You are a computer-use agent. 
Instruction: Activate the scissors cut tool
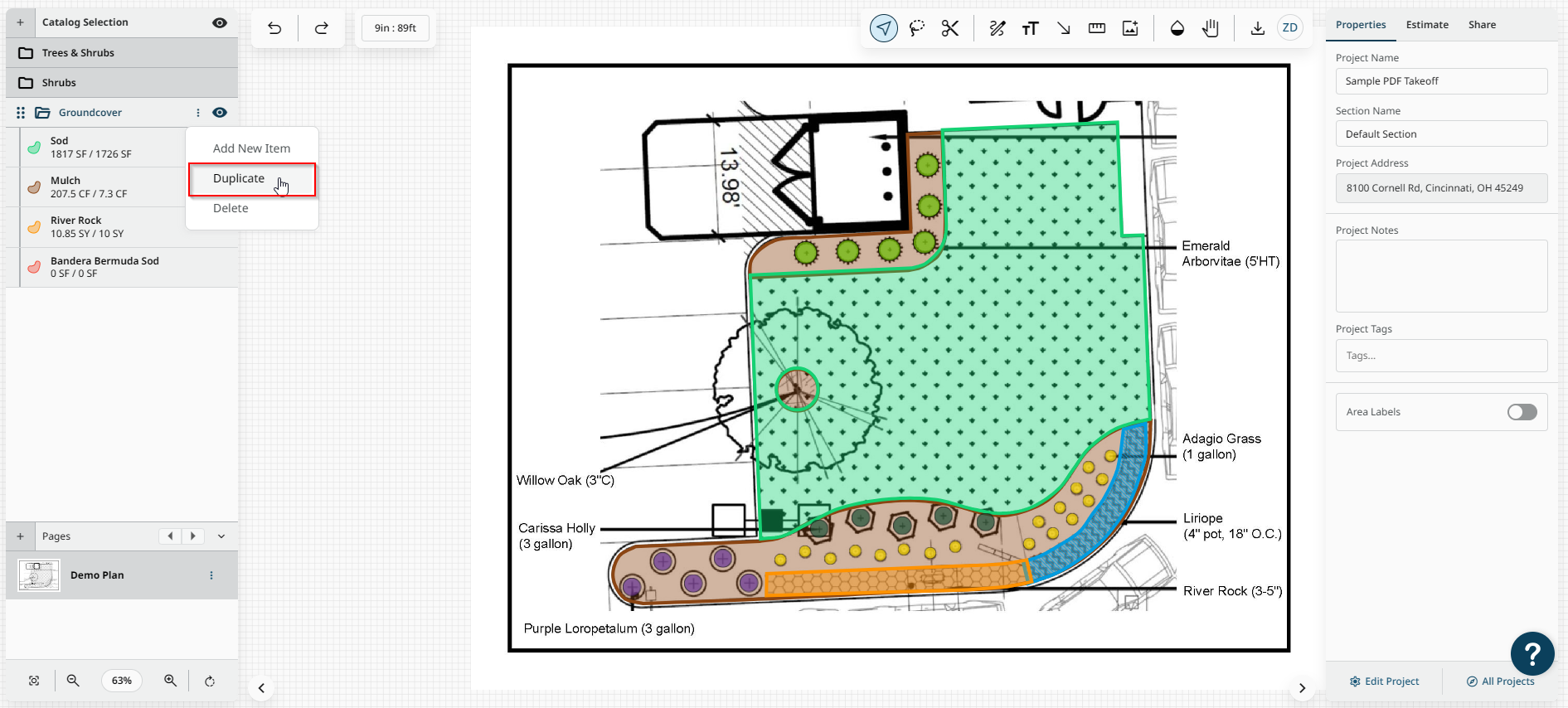pyautogui.click(x=950, y=28)
